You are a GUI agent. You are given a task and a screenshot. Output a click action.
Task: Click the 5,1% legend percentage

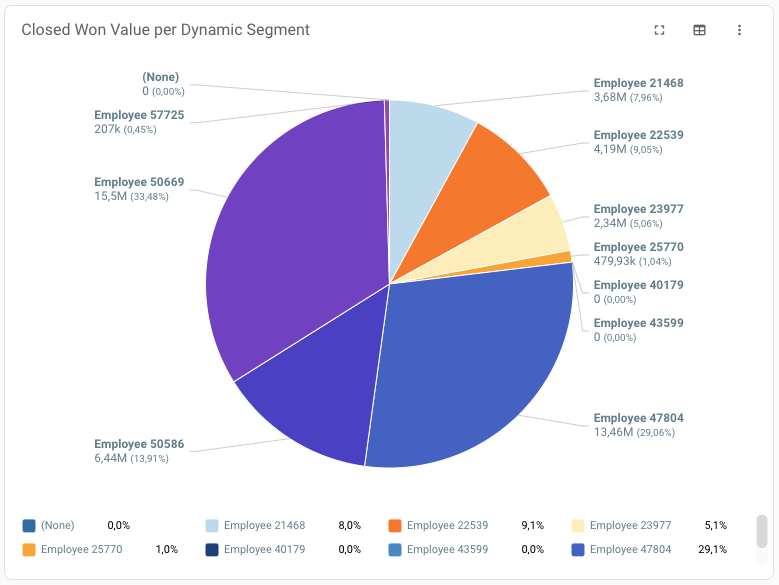click(x=715, y=525)
